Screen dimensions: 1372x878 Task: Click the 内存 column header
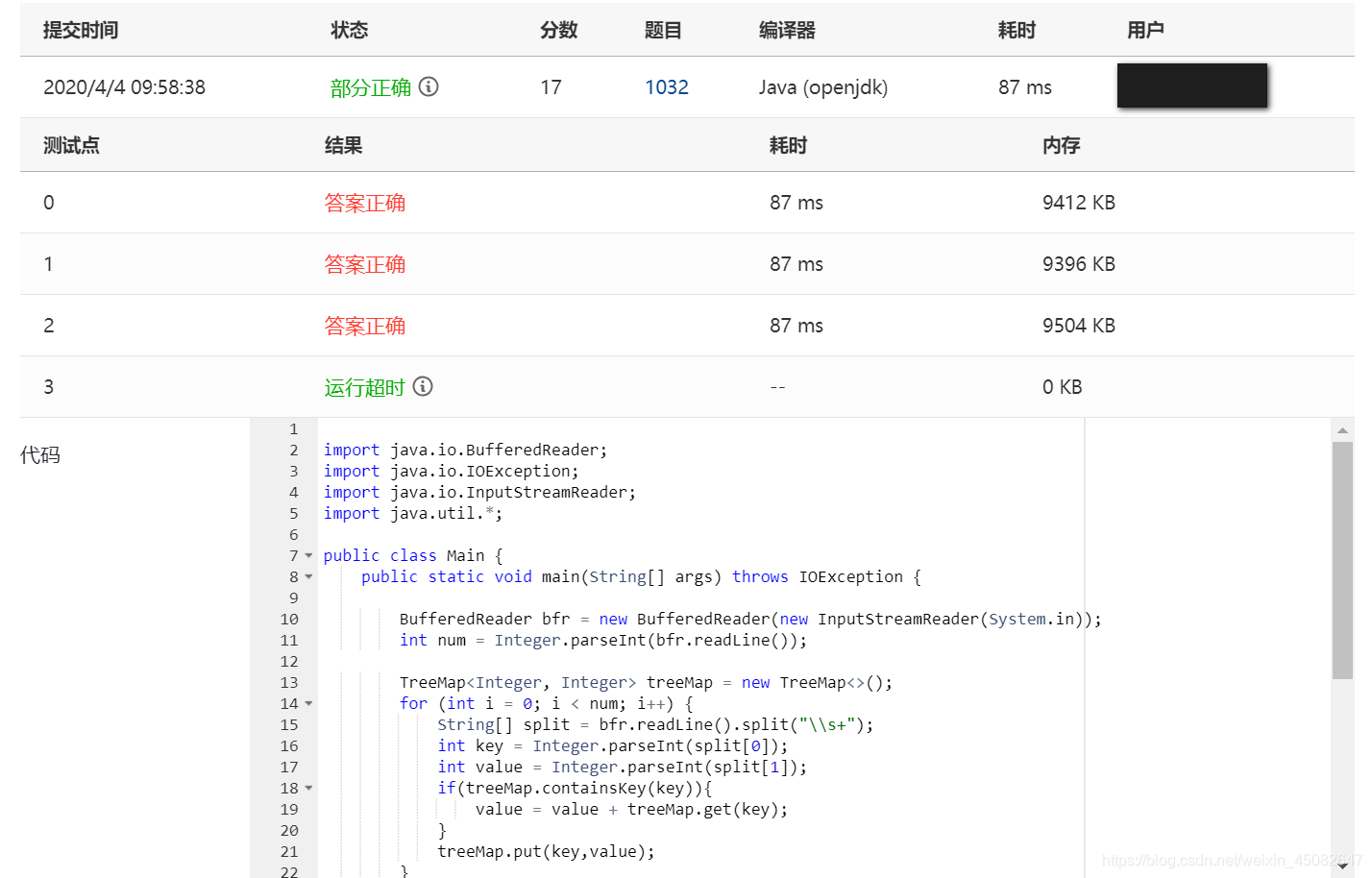click(x=1062, y=145)
